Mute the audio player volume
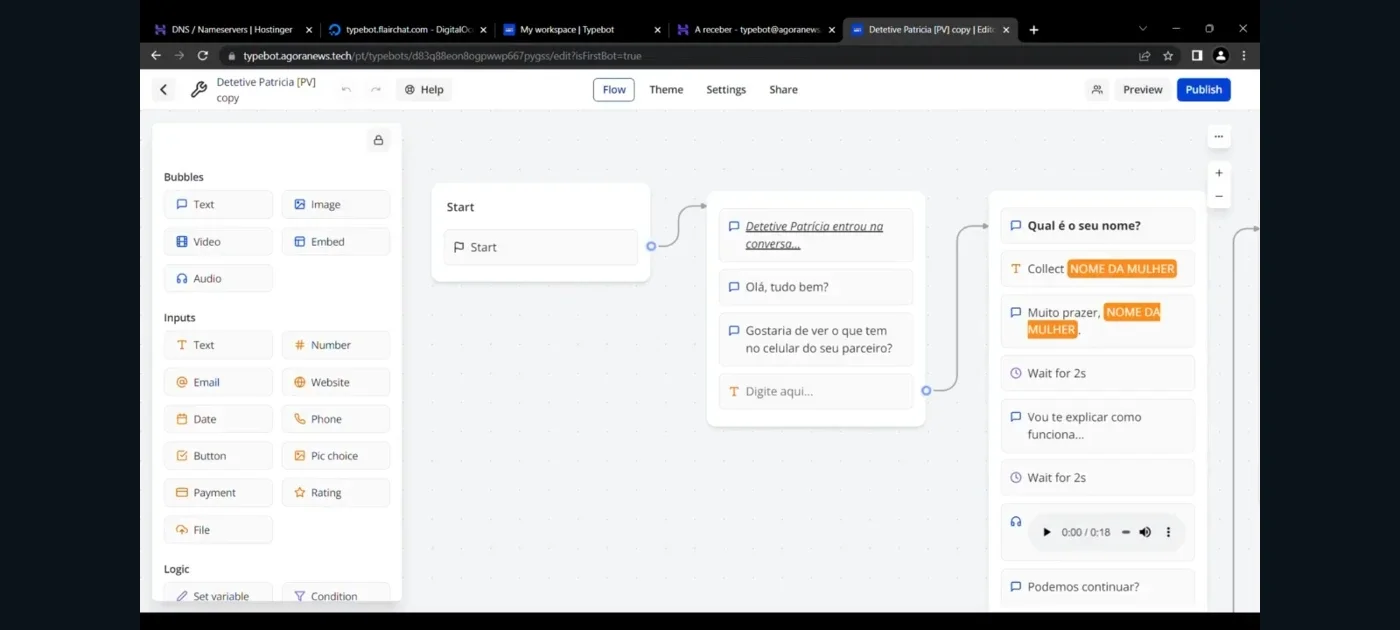This screenshot has width=1400, height=630. pyautogui.click(x=1145, y=532)
